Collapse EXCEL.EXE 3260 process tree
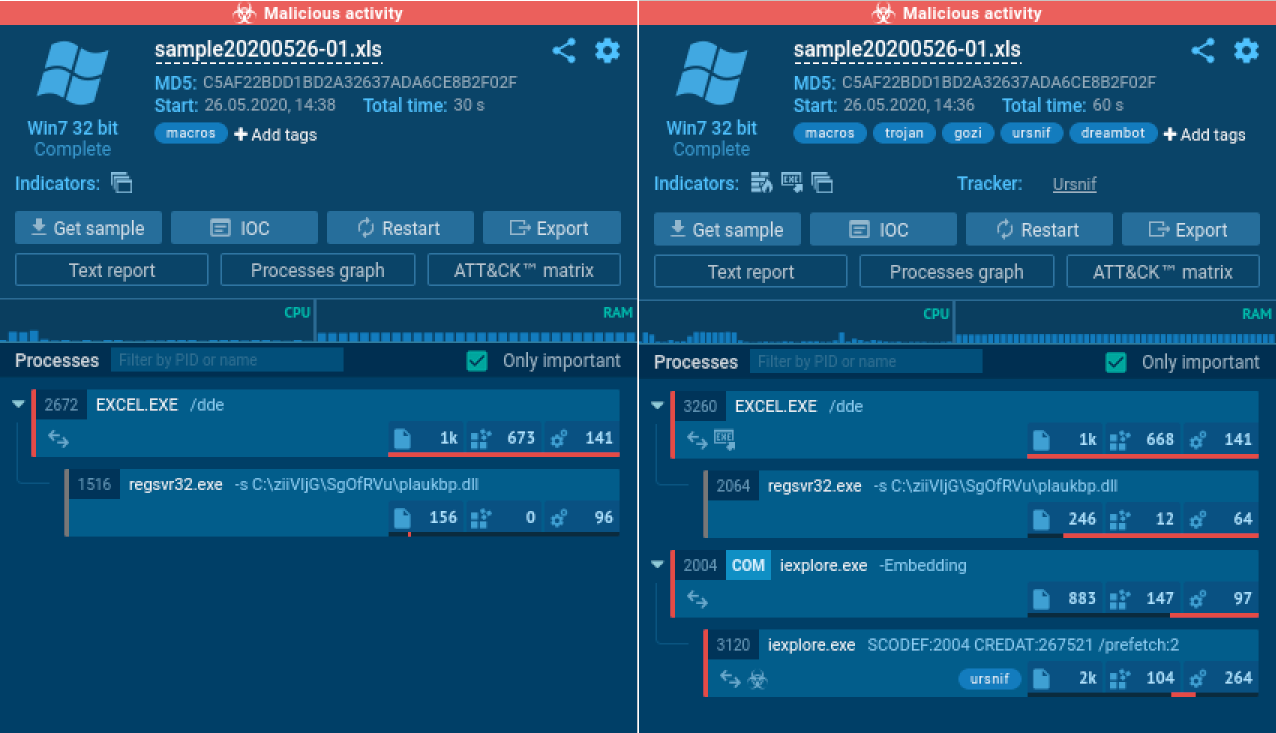1276x733 pixels. pos(657,405)
